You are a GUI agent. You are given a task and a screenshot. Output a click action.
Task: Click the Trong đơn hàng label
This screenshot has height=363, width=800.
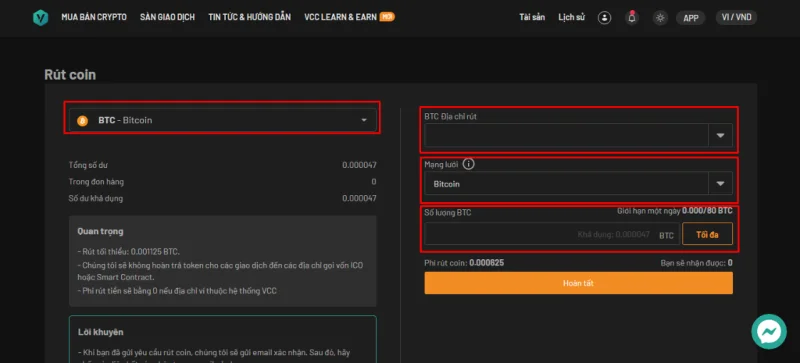coord(96,182)
